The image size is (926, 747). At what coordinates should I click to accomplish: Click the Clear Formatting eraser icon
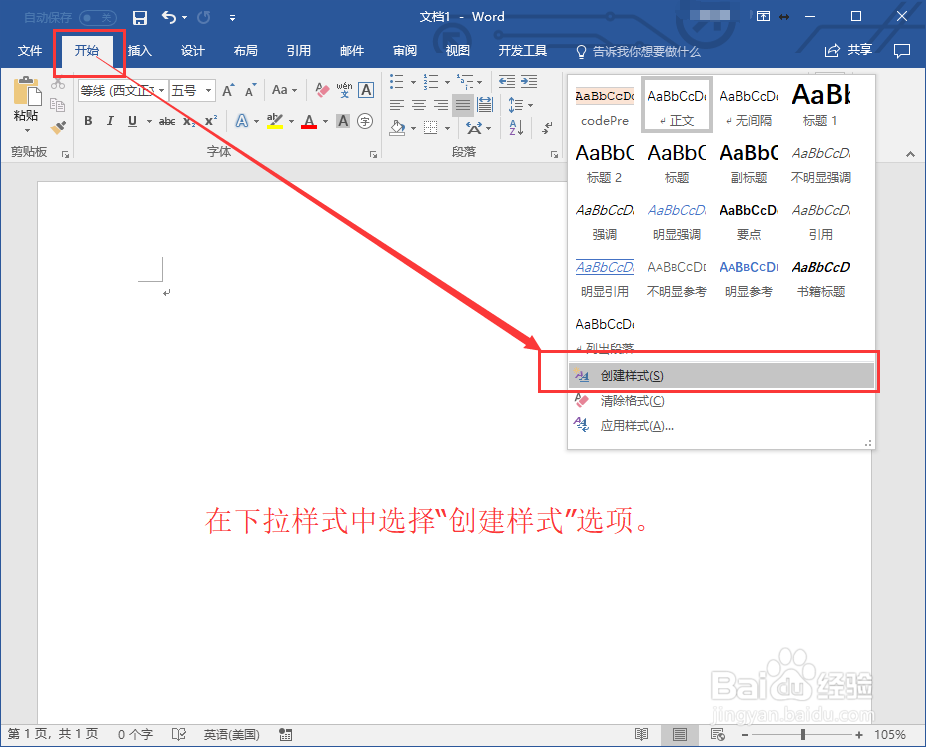pyautogui.click(x=322, y=90)
